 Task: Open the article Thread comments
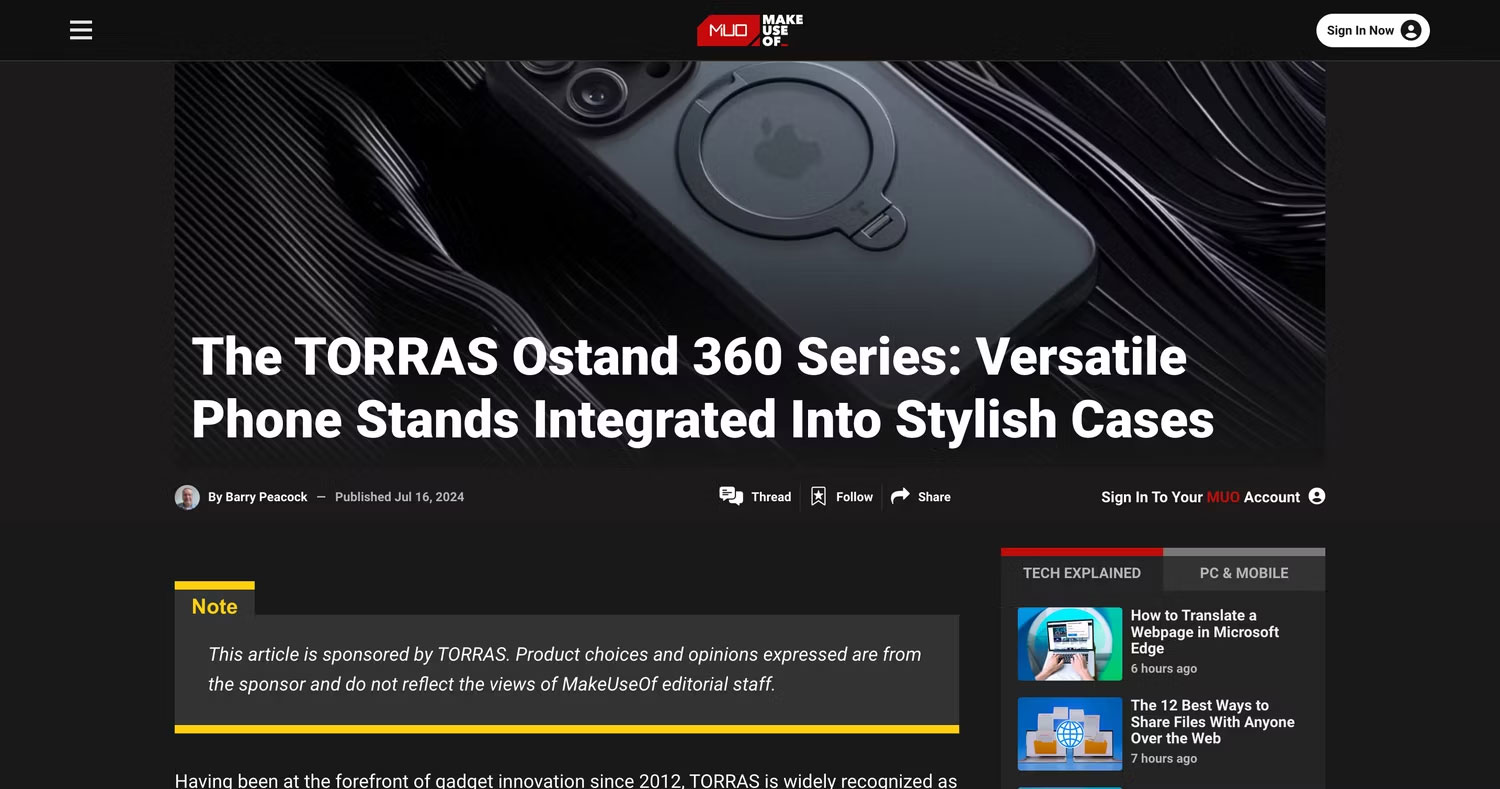click(755, 496)
